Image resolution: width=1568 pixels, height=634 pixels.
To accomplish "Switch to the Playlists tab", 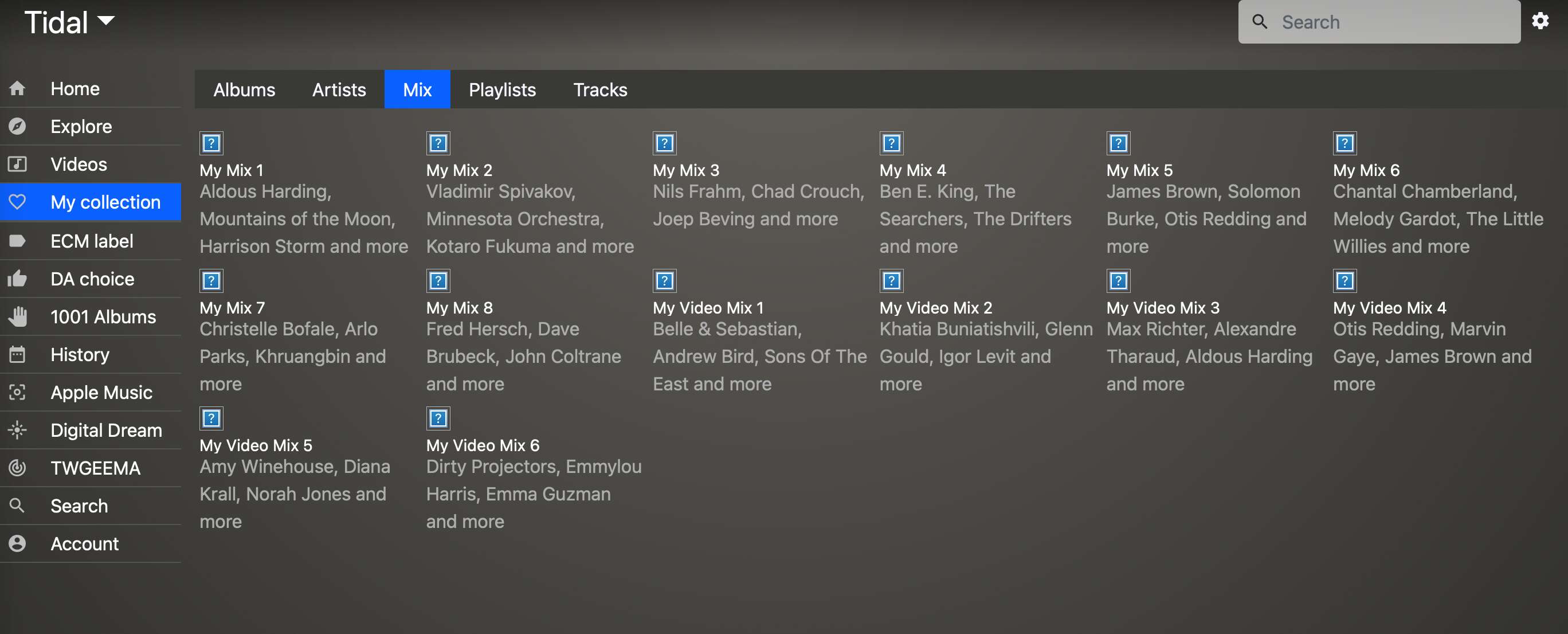I will click(502, 89).
